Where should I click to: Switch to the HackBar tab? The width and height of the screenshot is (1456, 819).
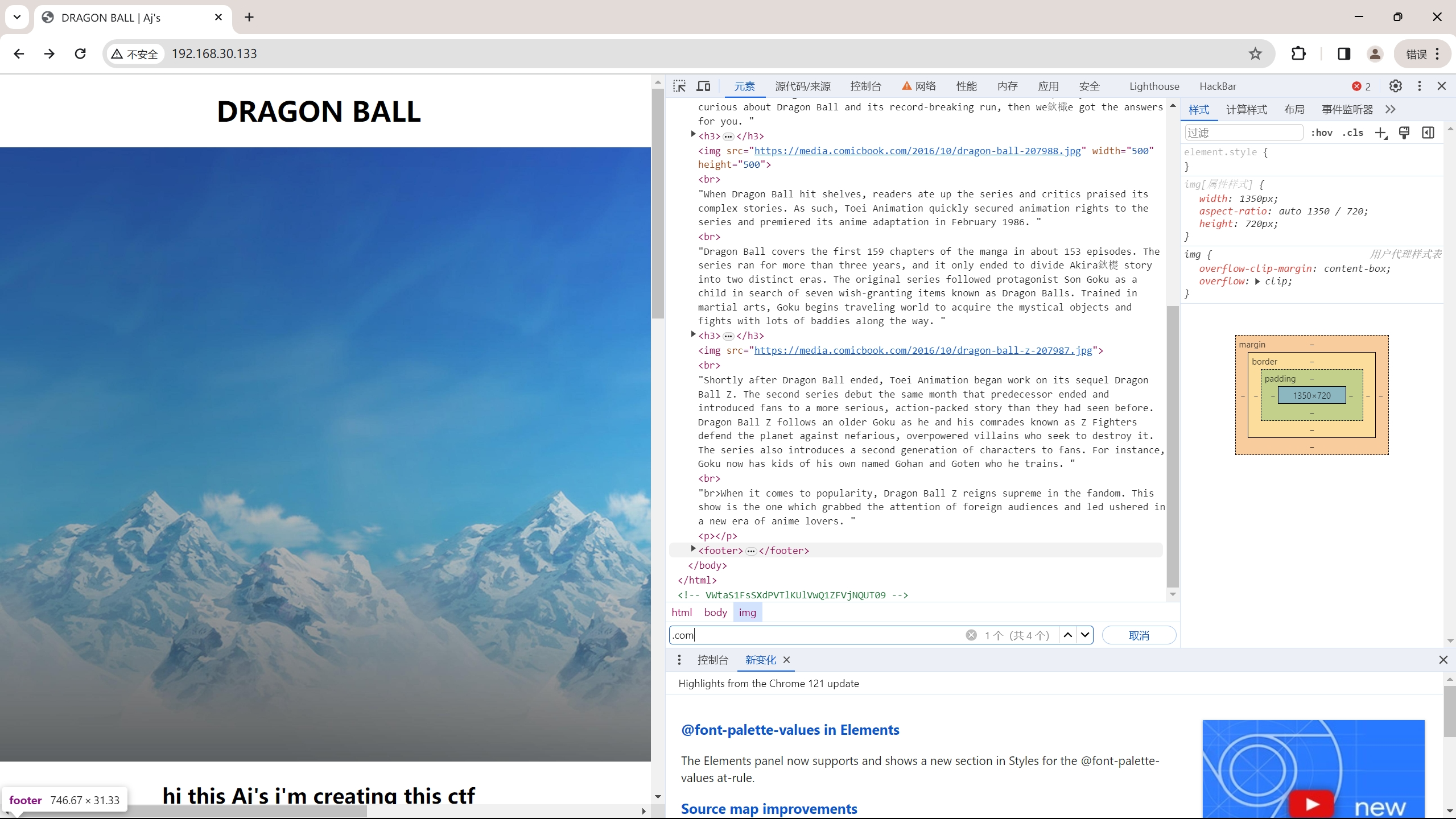pos(1218,86)
